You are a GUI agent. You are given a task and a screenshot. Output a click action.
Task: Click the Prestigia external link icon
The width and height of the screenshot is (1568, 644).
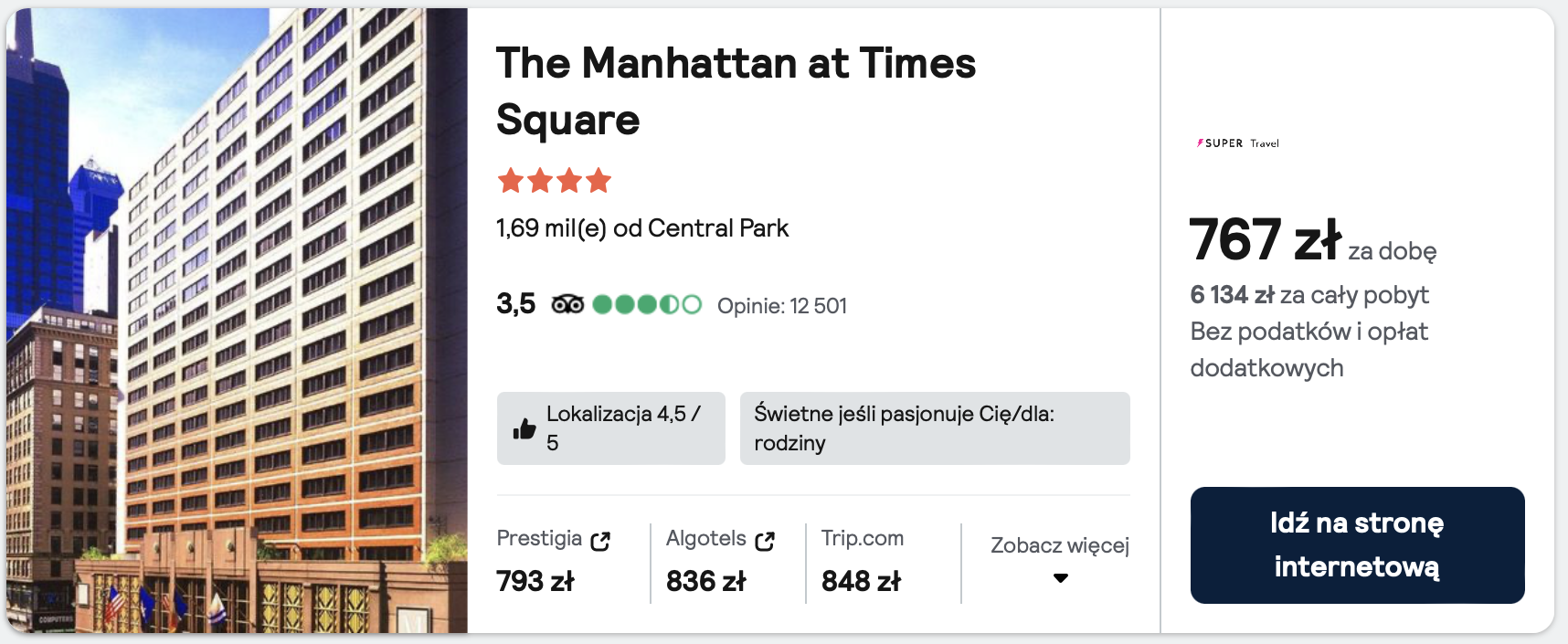pos(600,541)
